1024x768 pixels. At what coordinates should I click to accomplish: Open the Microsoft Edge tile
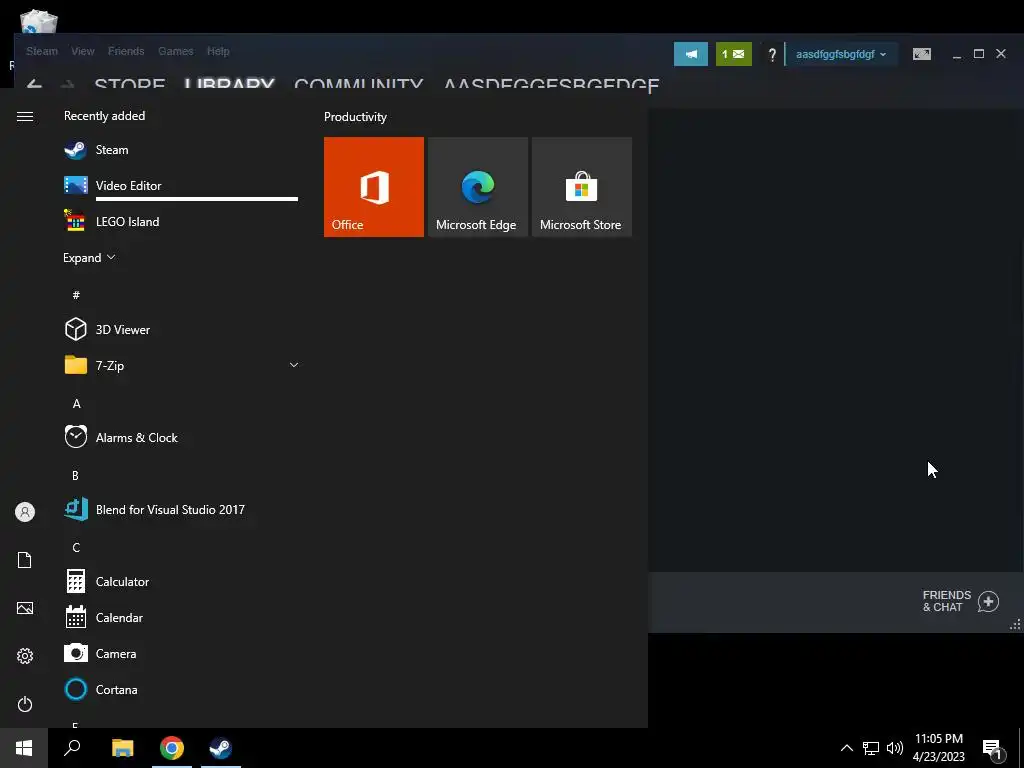(x=477, y=187)
